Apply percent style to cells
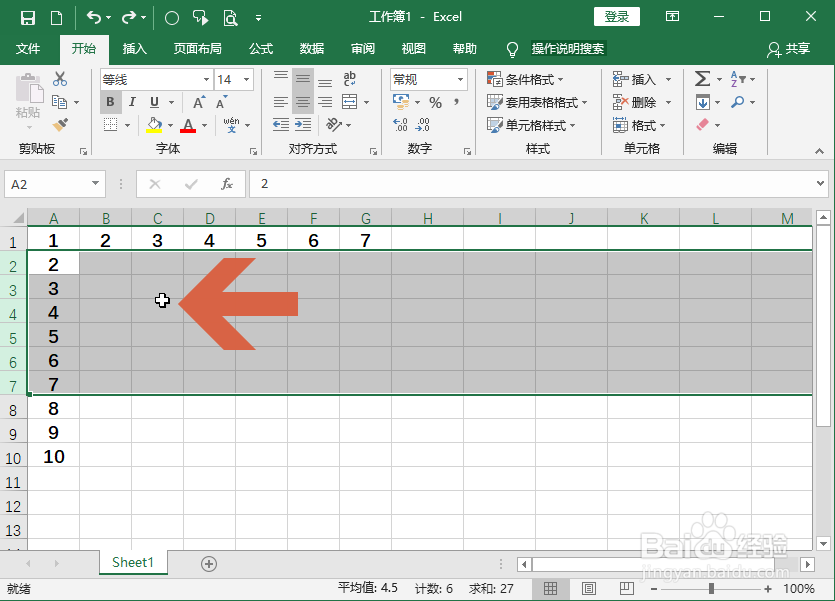This screenshot has height=601, width=835. coord(436,102)
